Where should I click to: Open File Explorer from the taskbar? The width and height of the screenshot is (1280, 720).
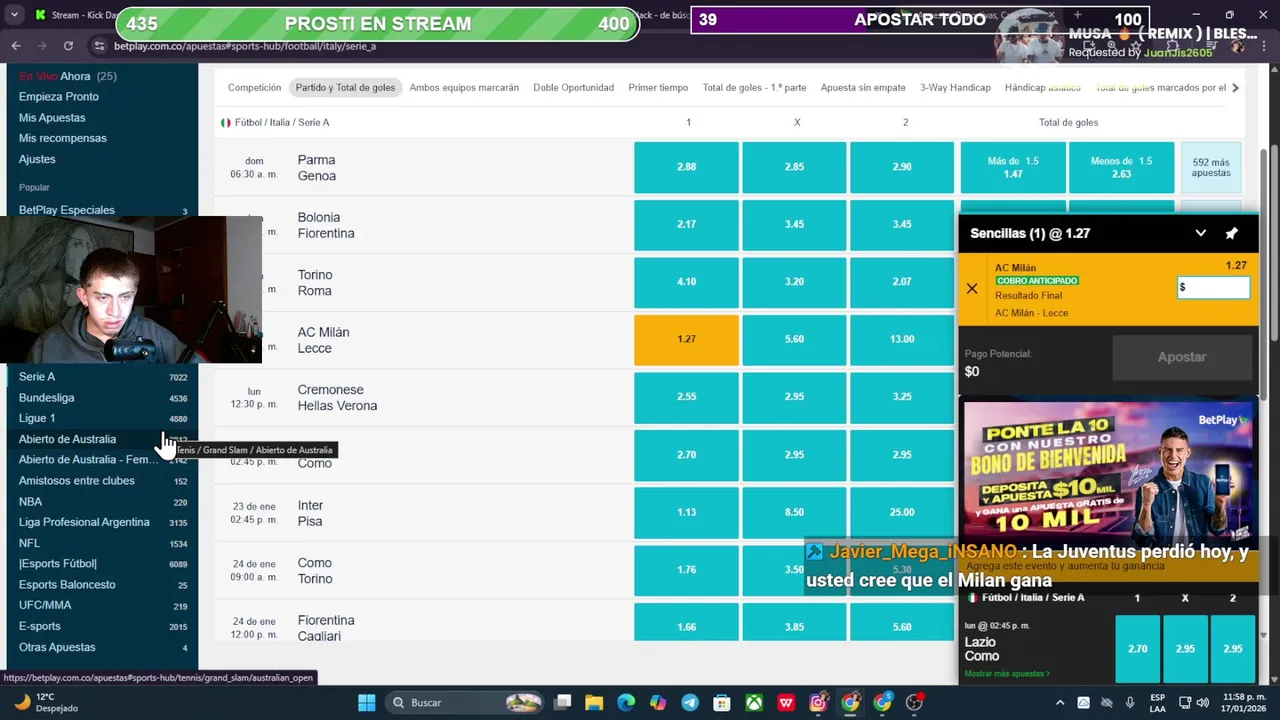point(594,702)
